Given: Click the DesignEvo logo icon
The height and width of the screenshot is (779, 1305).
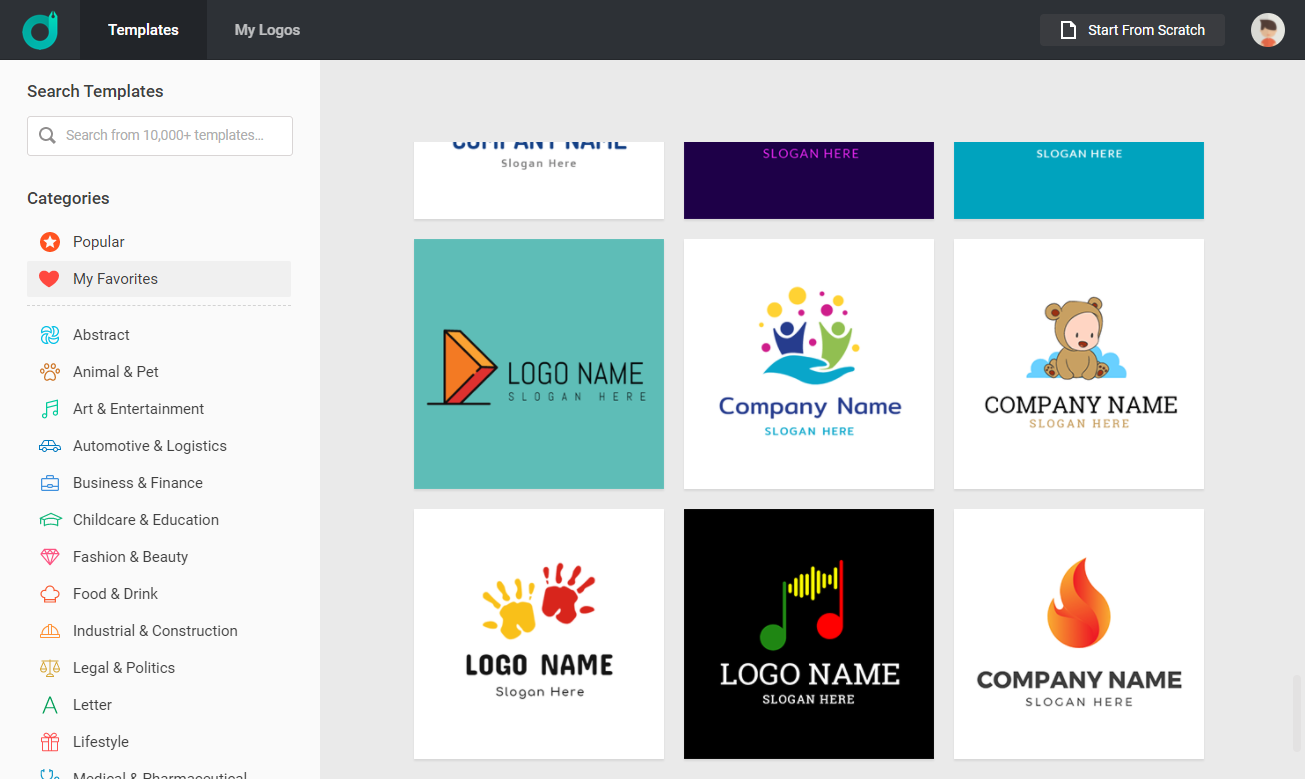Looking at the screenshot, I should coord(40,30).
